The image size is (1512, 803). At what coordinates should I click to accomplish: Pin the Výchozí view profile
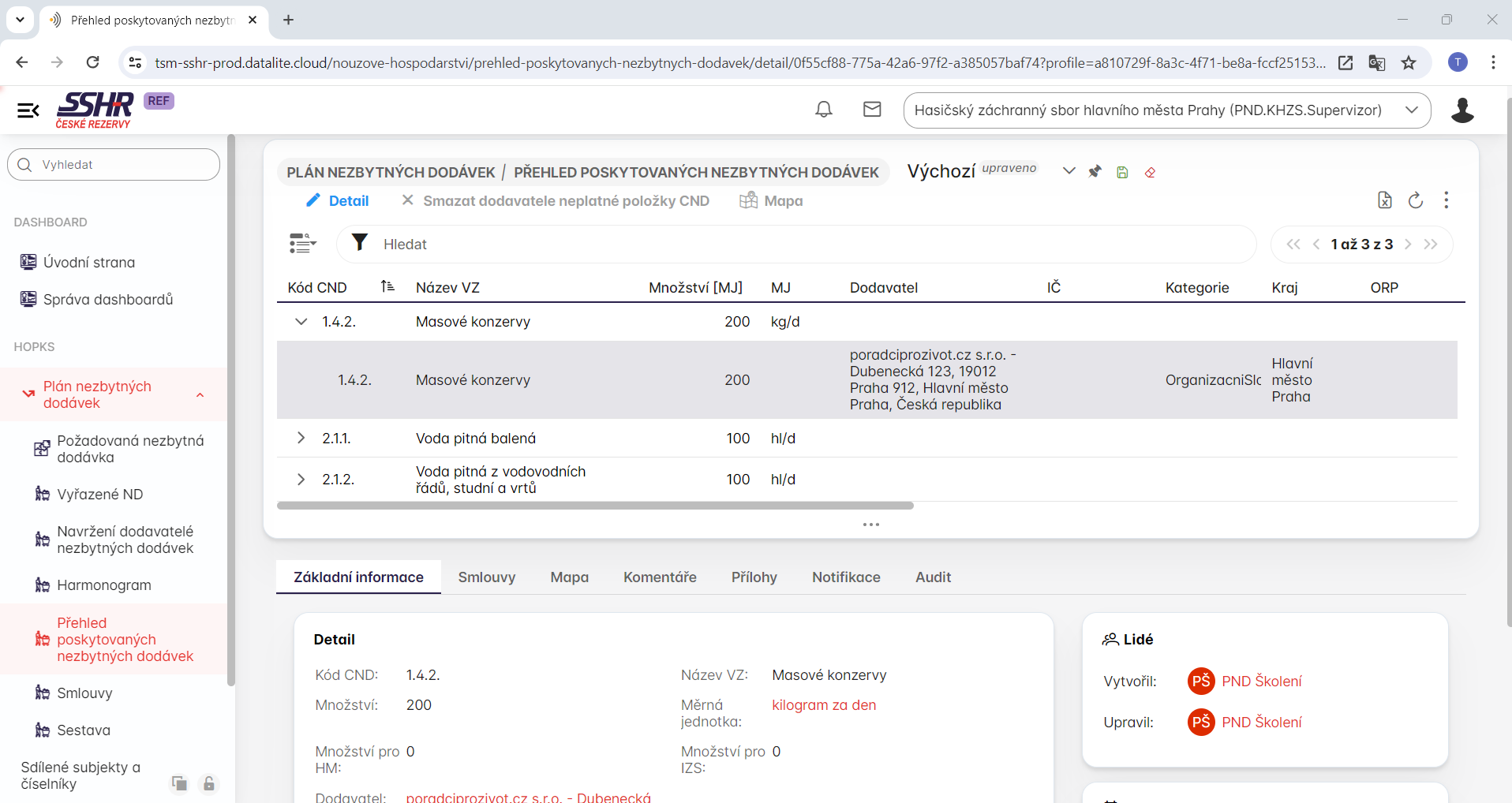coord(1095,172)
